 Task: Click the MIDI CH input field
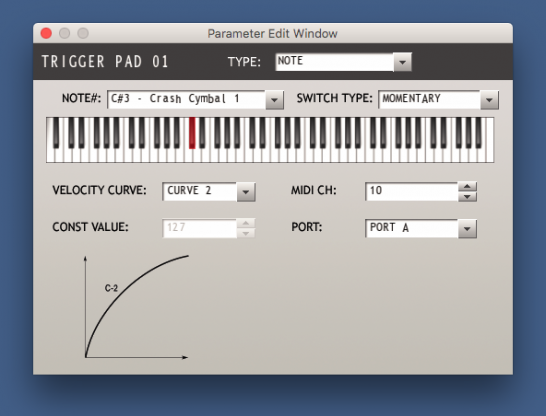[x=412, y=191]
